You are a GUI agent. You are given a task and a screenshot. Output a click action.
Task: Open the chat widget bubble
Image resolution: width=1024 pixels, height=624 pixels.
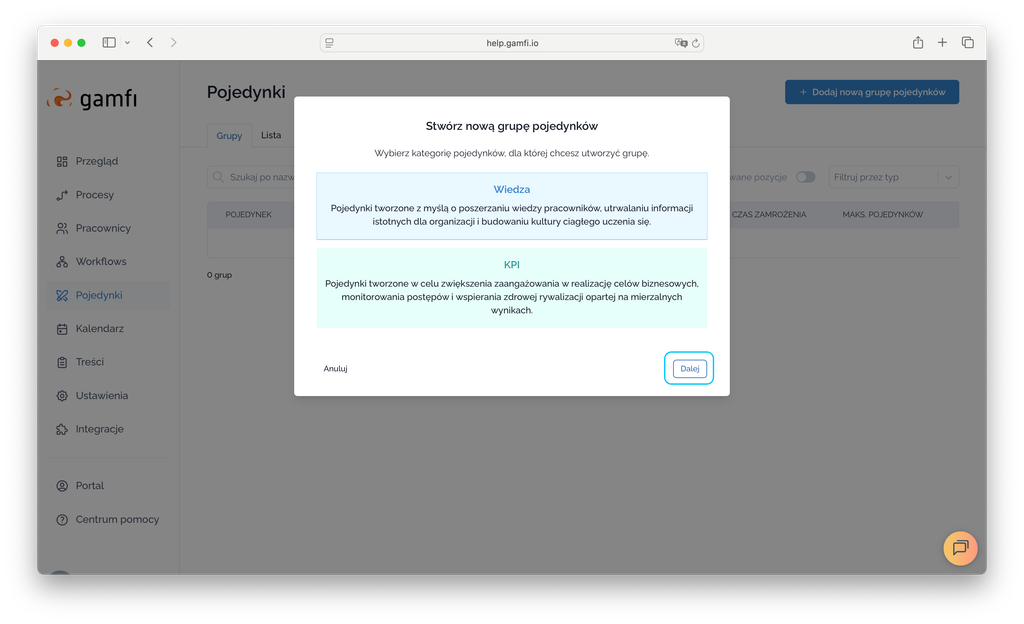click(x=960, y=547)
